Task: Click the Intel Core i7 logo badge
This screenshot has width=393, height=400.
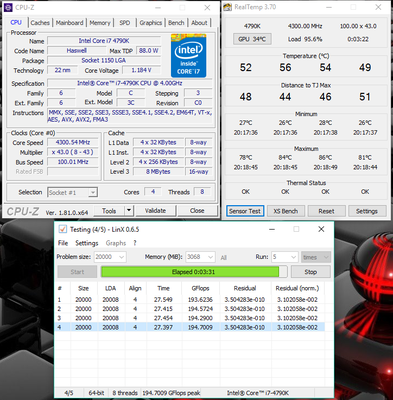Action: pos(189,56)
